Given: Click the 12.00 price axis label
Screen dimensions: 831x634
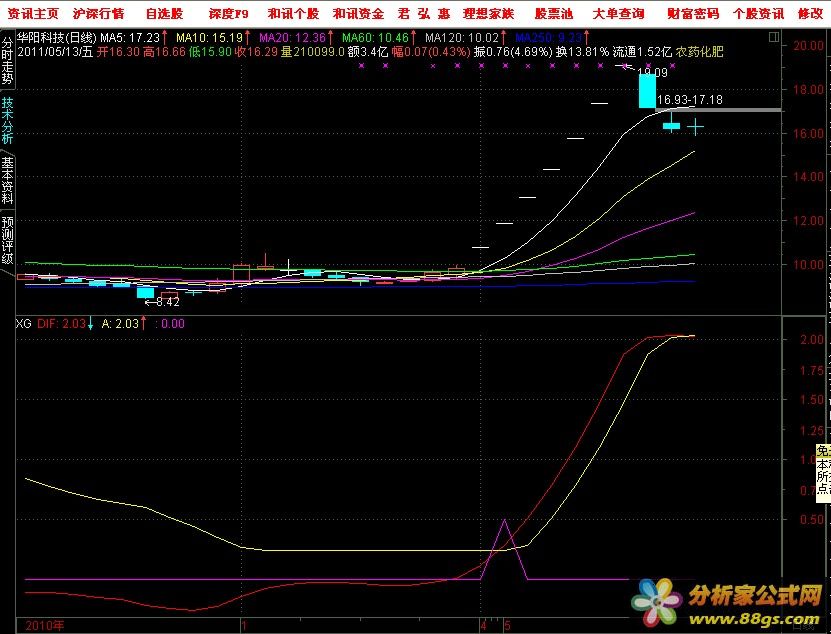Looking at the screenshot, I should 809,221.
